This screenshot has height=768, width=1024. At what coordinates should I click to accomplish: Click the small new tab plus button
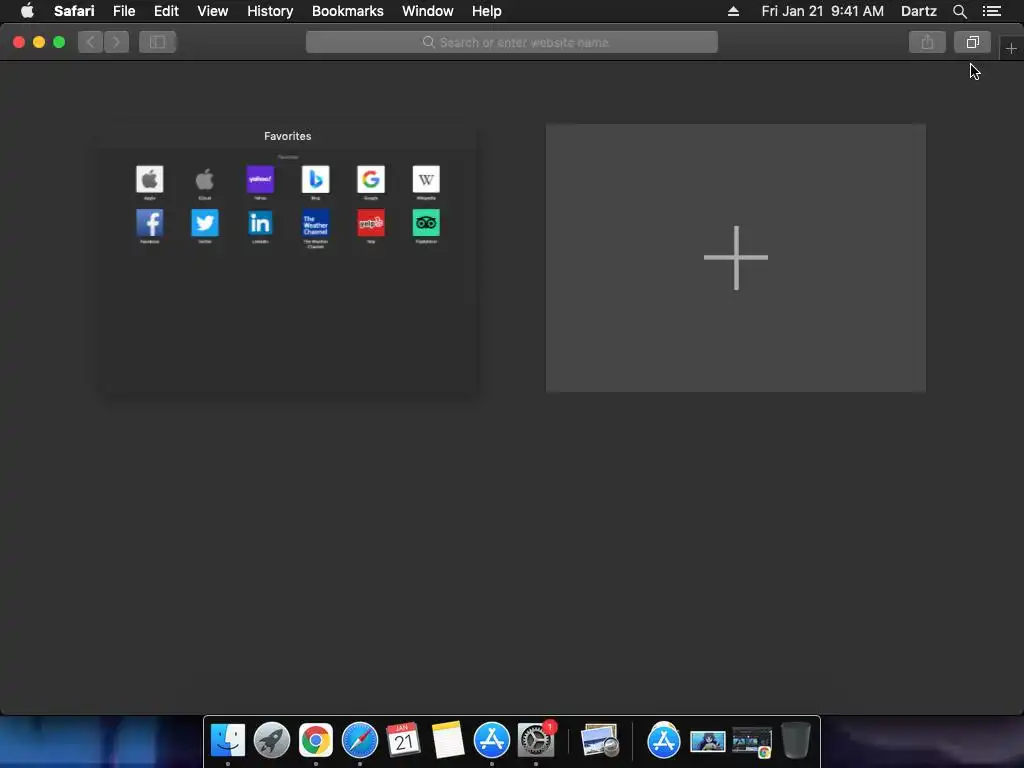1011,48
